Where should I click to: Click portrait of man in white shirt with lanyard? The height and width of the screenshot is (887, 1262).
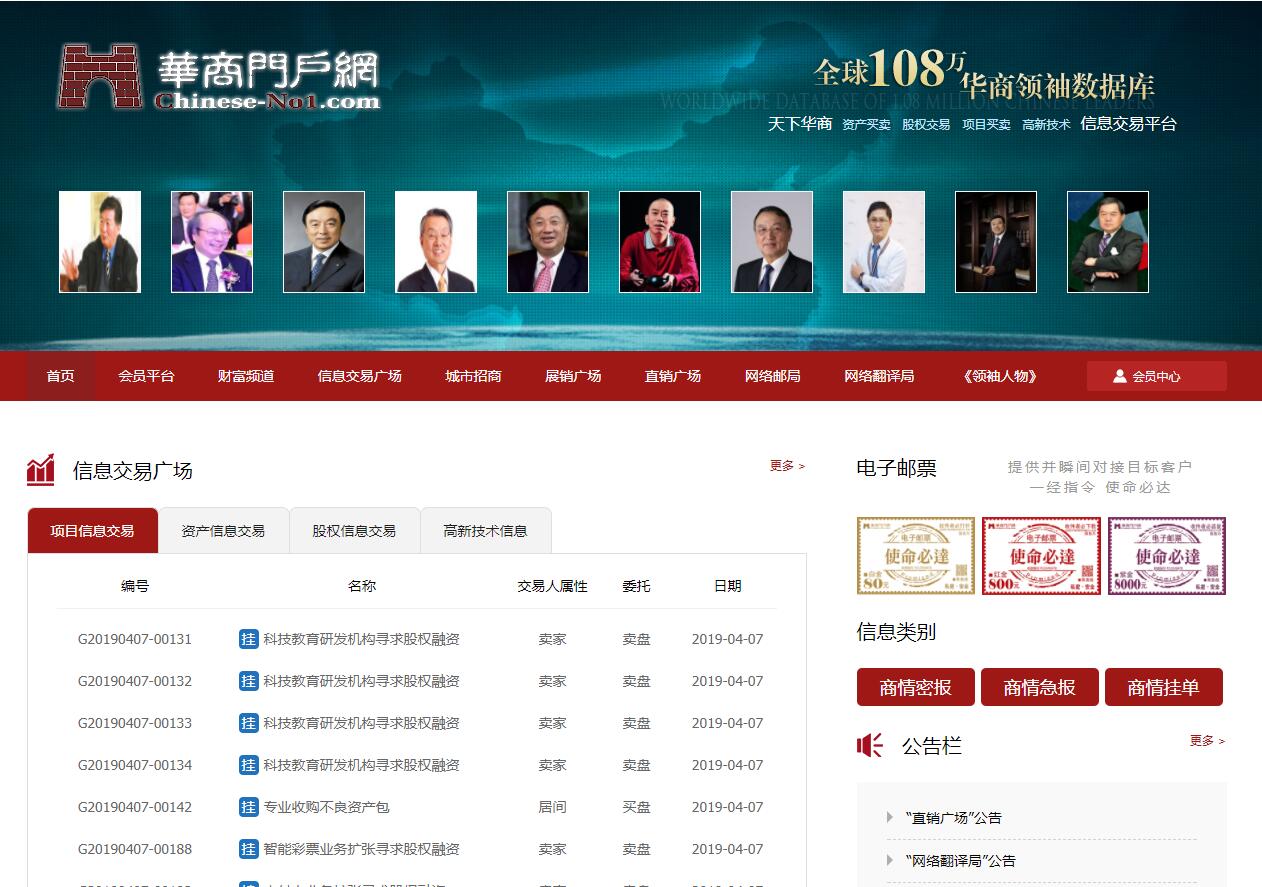pos(884,242)
